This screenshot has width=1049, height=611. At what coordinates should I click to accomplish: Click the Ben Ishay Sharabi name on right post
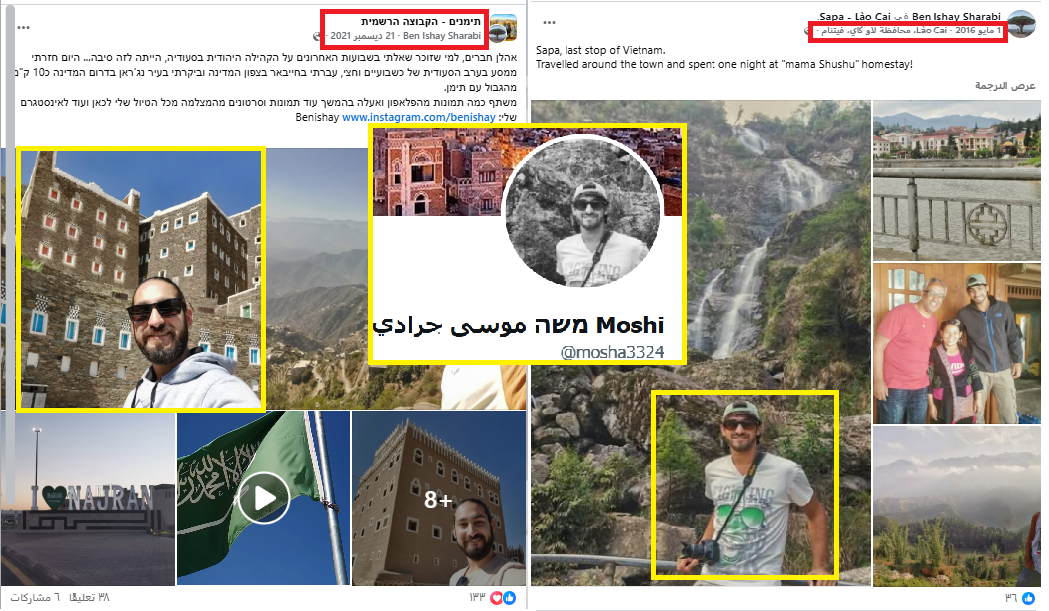[x=956, y=16]
